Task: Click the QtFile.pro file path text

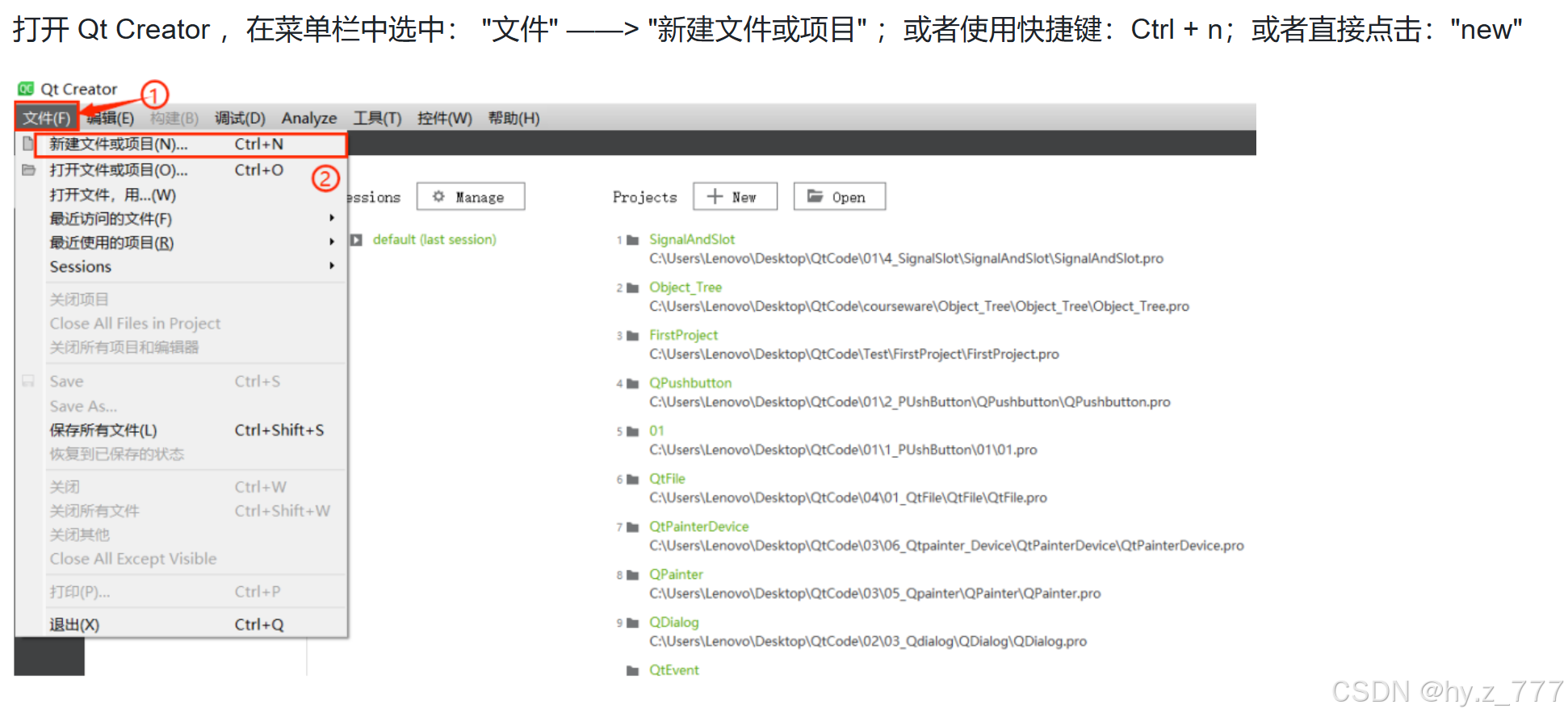Action: (x=848, y=497)
